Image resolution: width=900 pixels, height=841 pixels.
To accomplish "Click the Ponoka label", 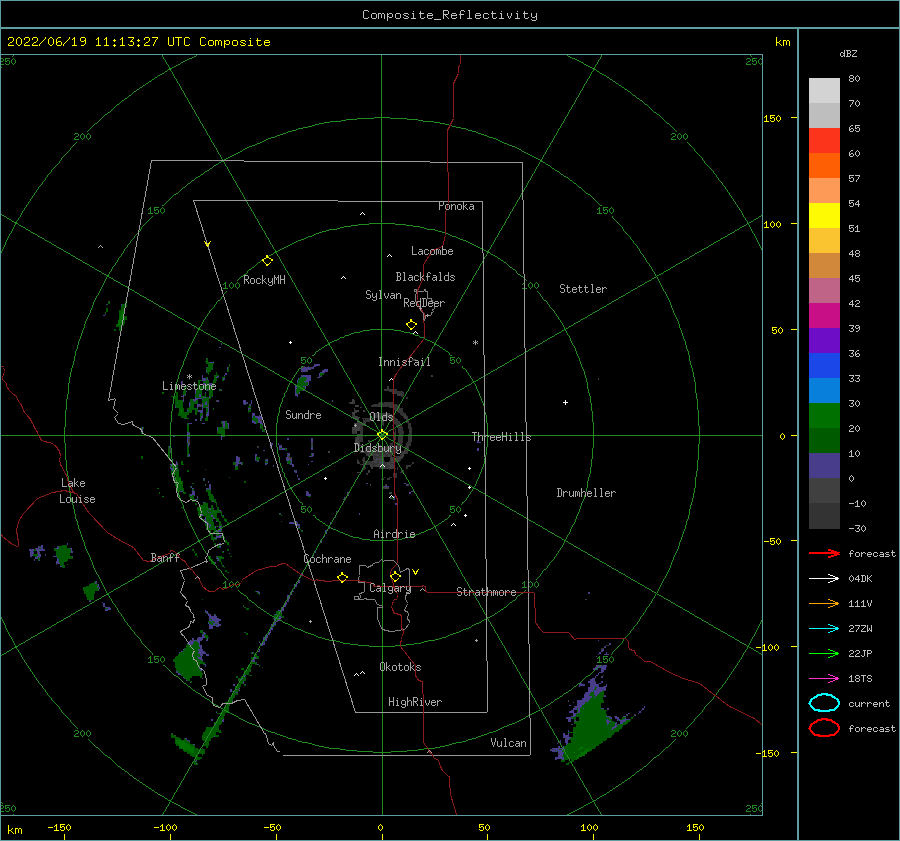I will click(x=456, y=206).
